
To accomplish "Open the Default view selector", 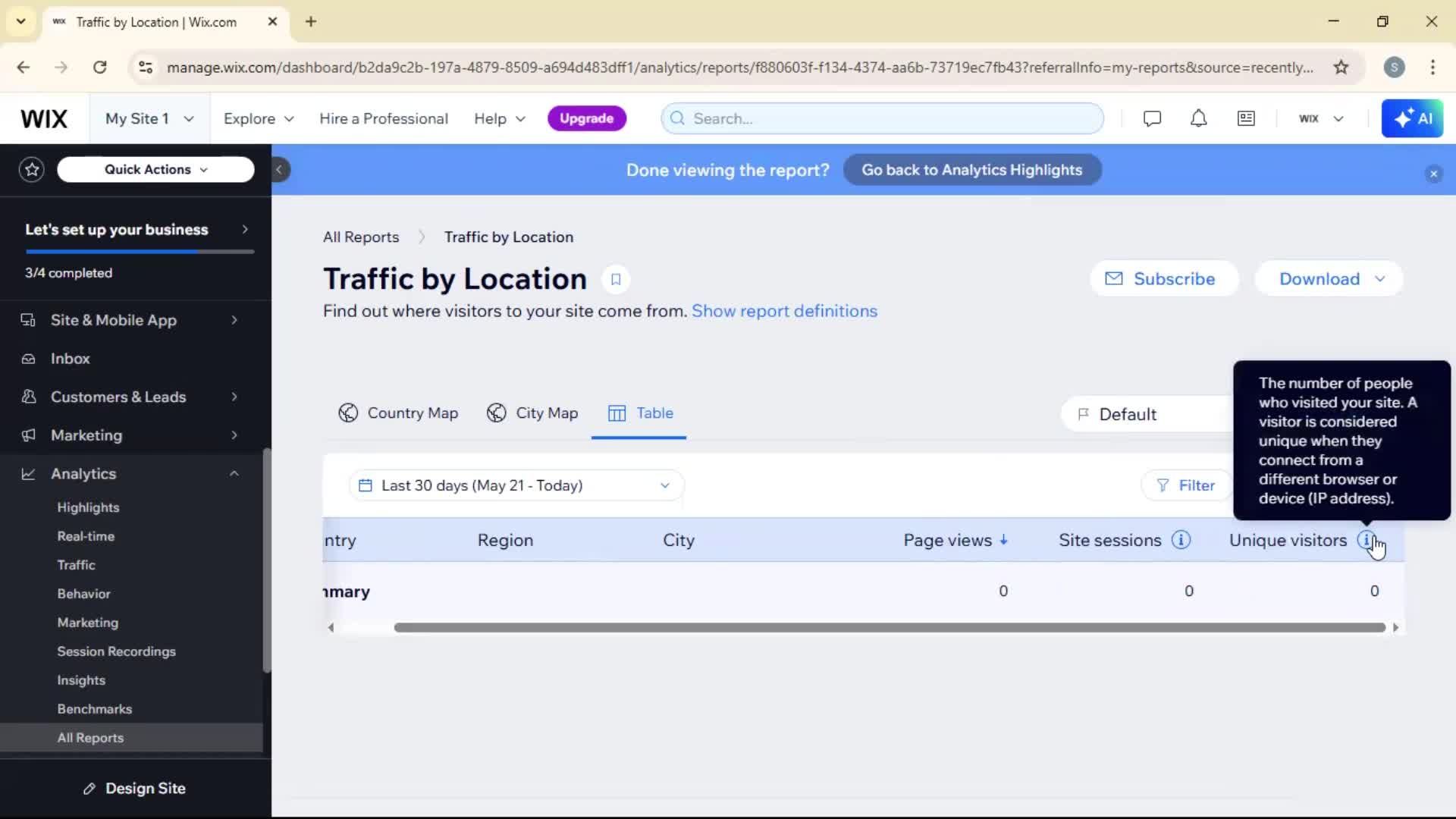I will (1147, 414).
